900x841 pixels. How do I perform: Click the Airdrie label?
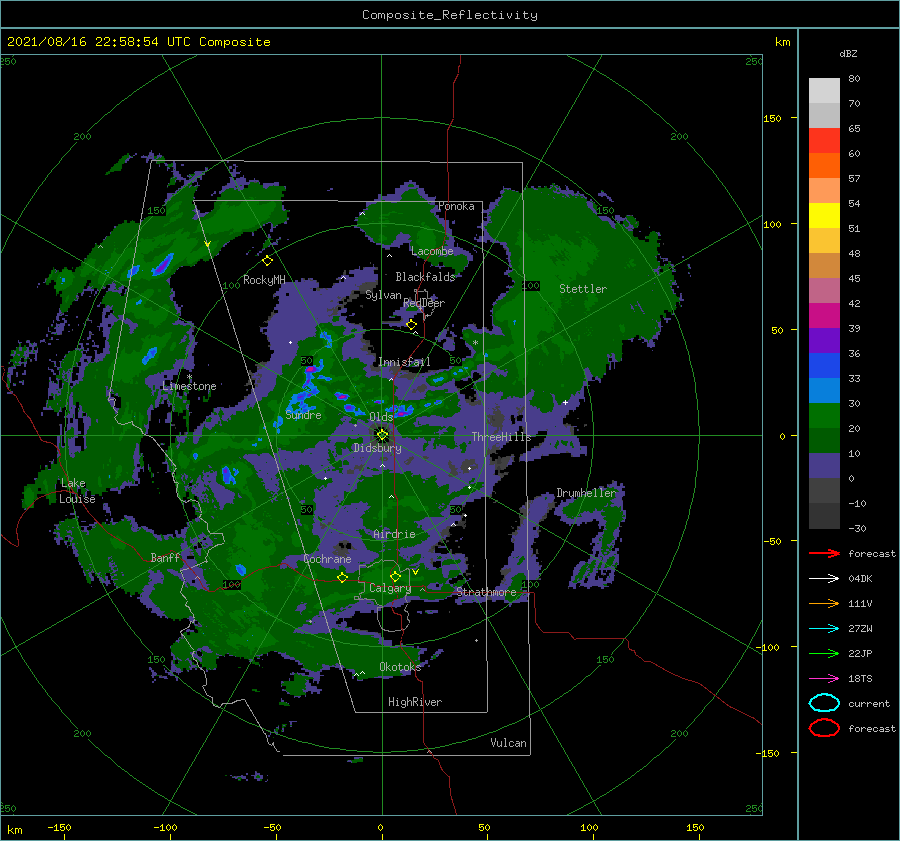[x=394, y=534]
